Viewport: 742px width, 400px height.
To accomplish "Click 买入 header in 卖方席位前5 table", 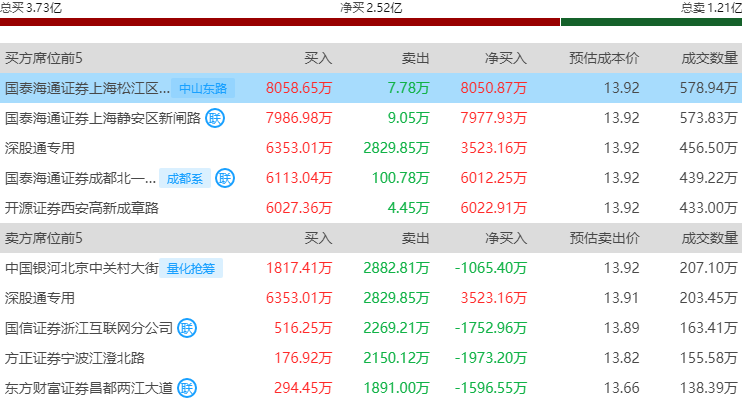I will [318, 238].
